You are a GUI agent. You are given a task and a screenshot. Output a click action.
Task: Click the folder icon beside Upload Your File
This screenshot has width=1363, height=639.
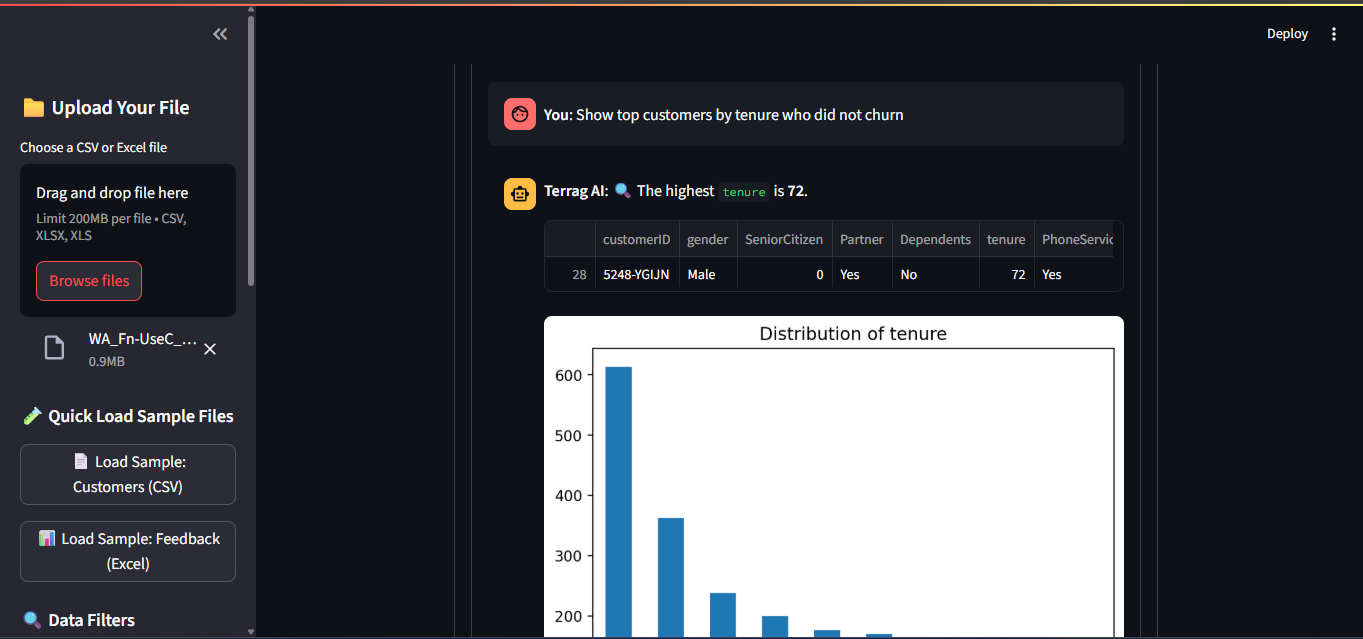33,108
